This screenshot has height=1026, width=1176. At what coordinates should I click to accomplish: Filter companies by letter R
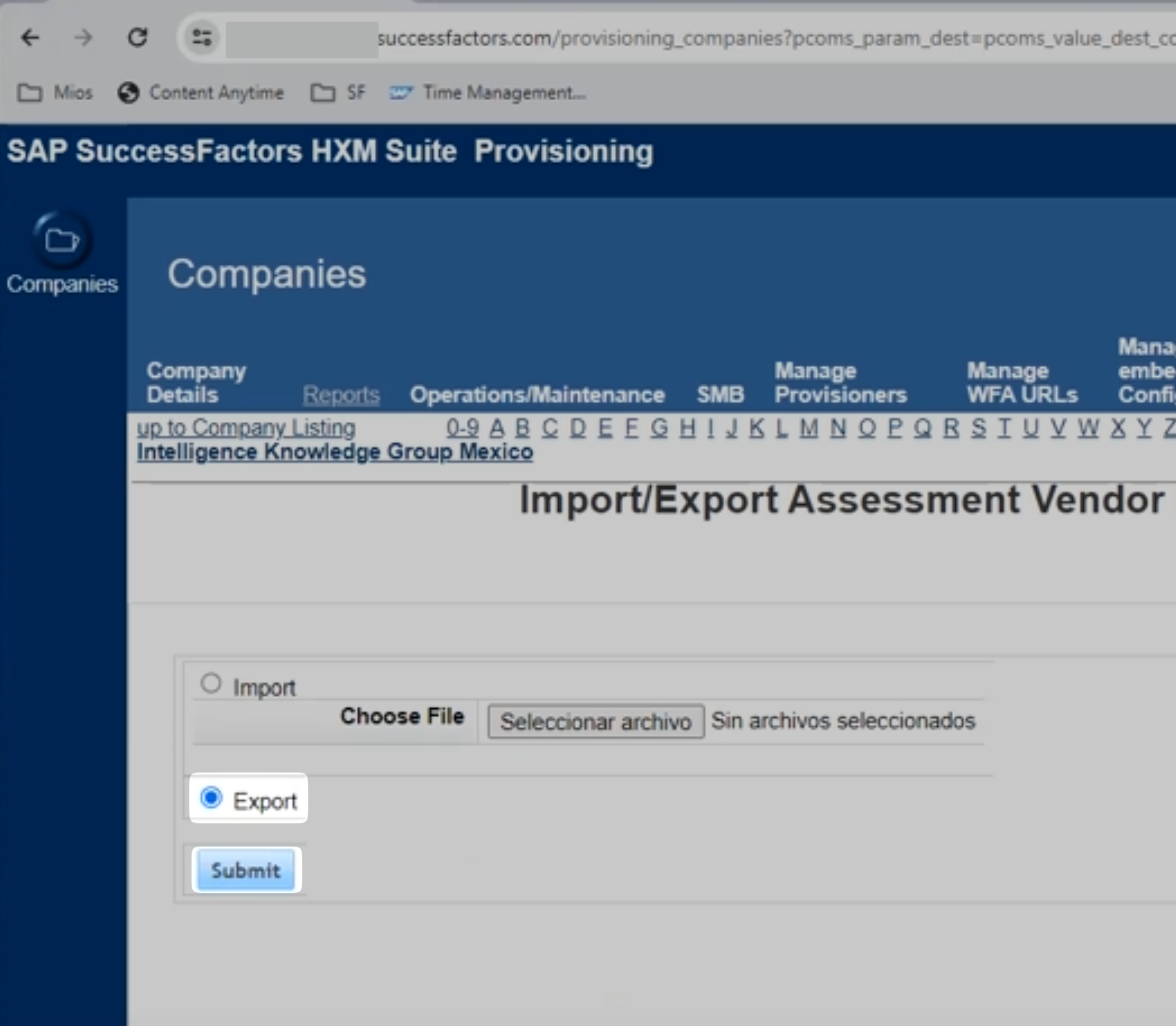click(x=951, y=428)
